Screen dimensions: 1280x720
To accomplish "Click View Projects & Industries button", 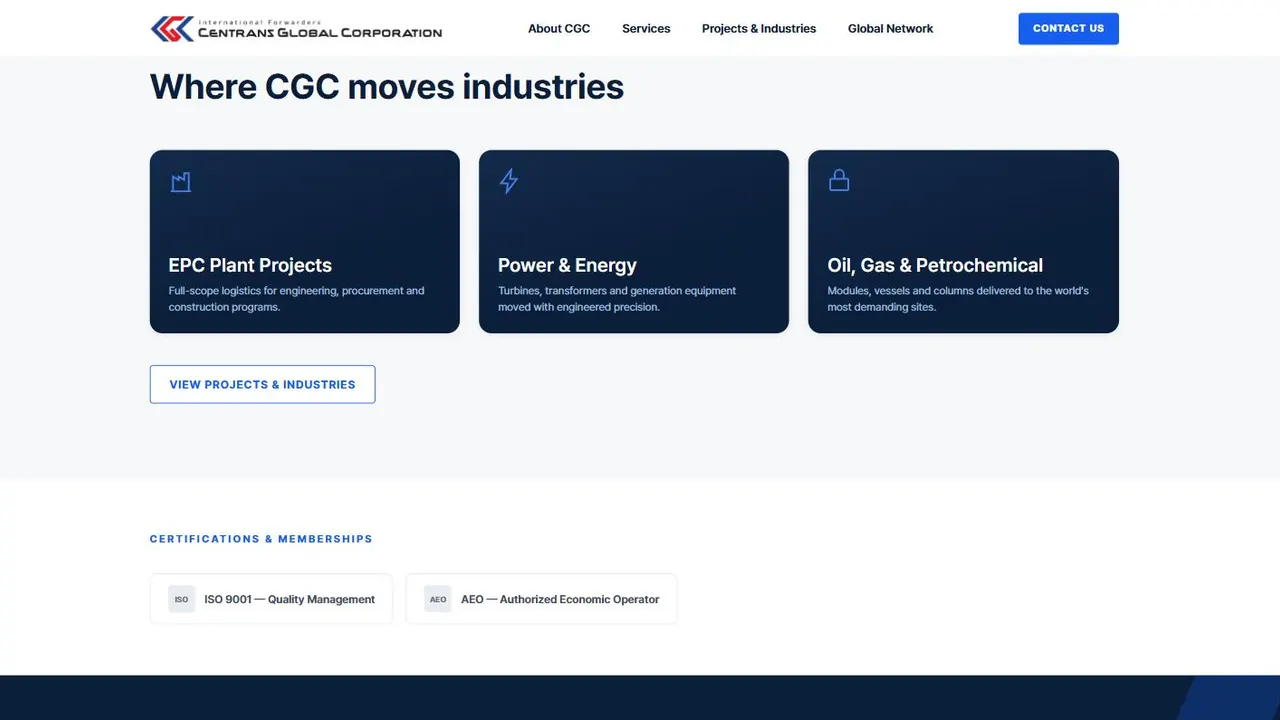I will point(262,384).
